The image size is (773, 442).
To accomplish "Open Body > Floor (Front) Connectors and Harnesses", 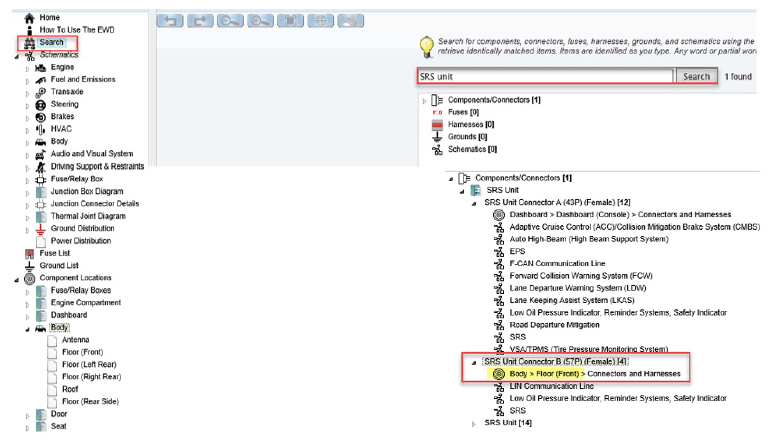I will point(595,374).
